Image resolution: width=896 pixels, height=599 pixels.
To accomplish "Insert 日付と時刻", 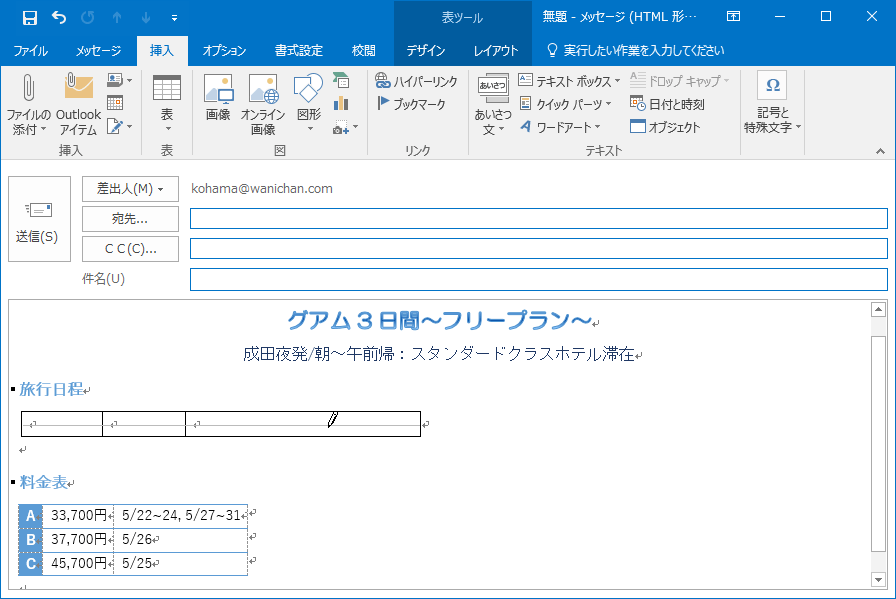I will [667, 104].
